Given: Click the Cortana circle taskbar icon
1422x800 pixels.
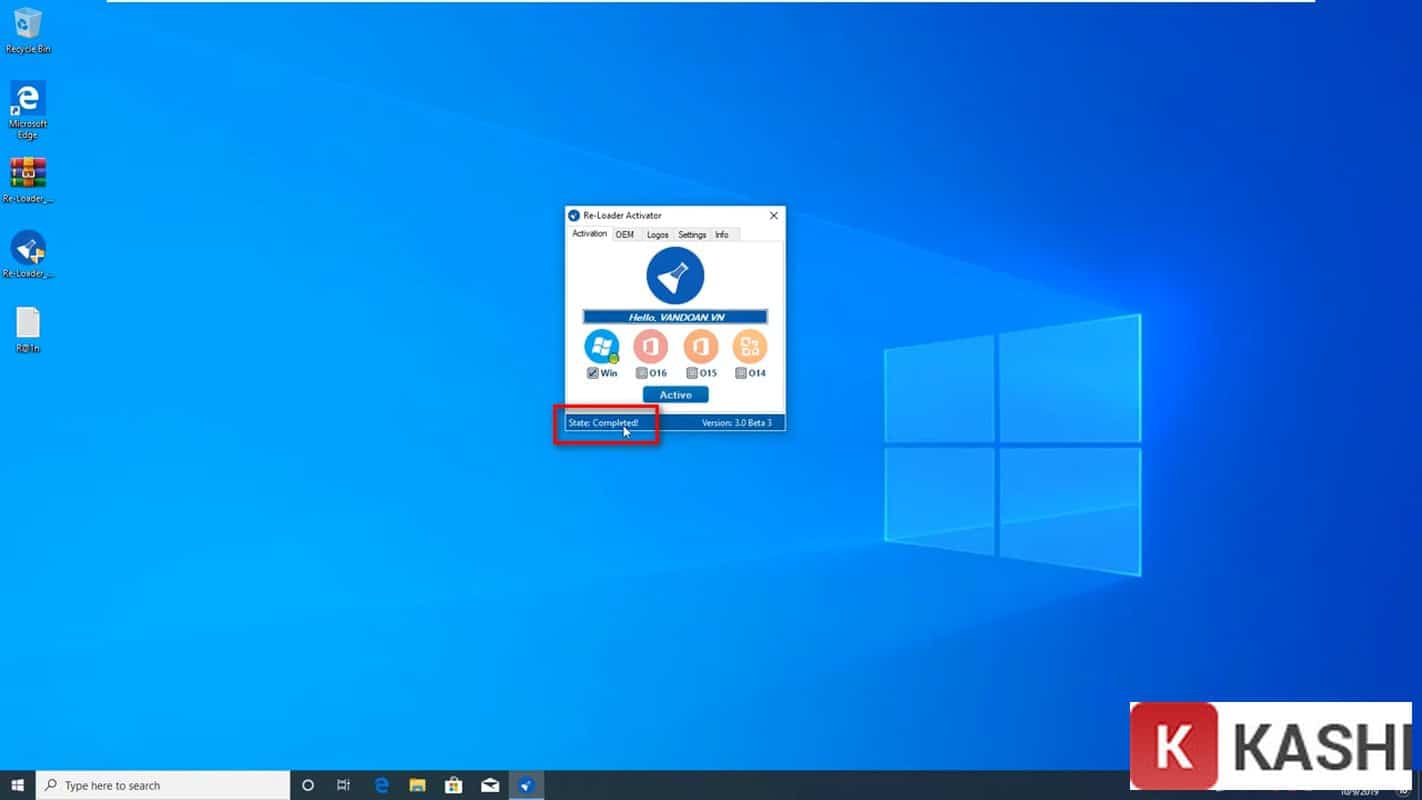Looking at the screenshot, I should [x=308, y=785].
